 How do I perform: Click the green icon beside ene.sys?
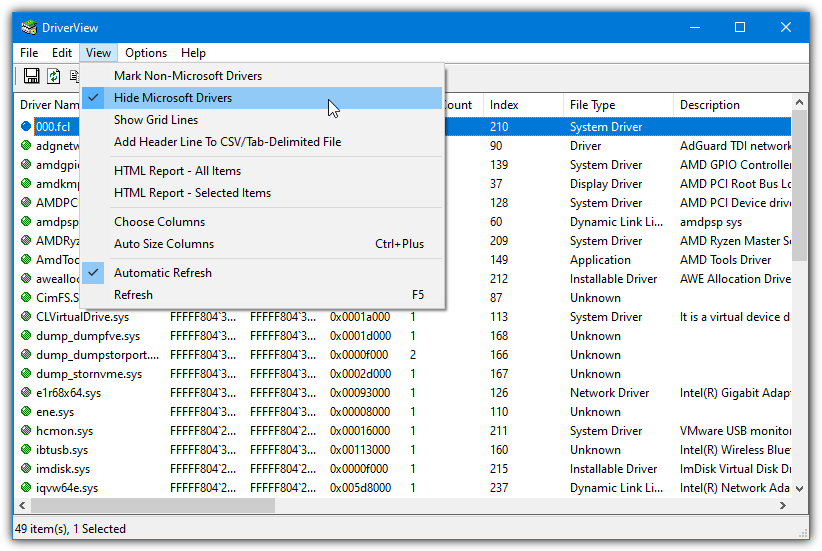pos(26,412)
